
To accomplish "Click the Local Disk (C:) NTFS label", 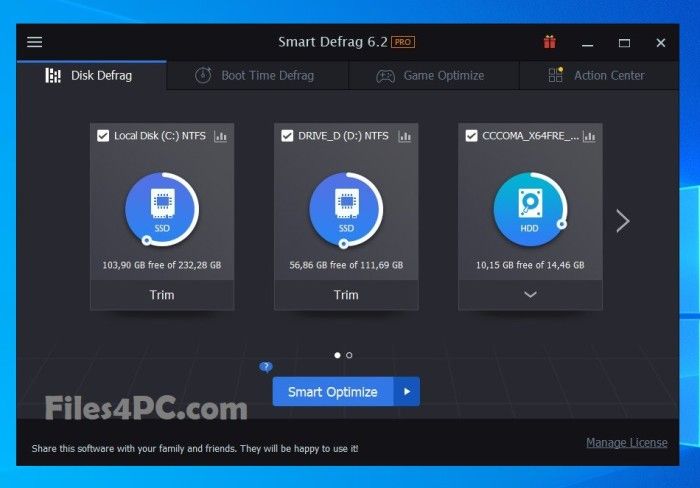I will [160, 136].
